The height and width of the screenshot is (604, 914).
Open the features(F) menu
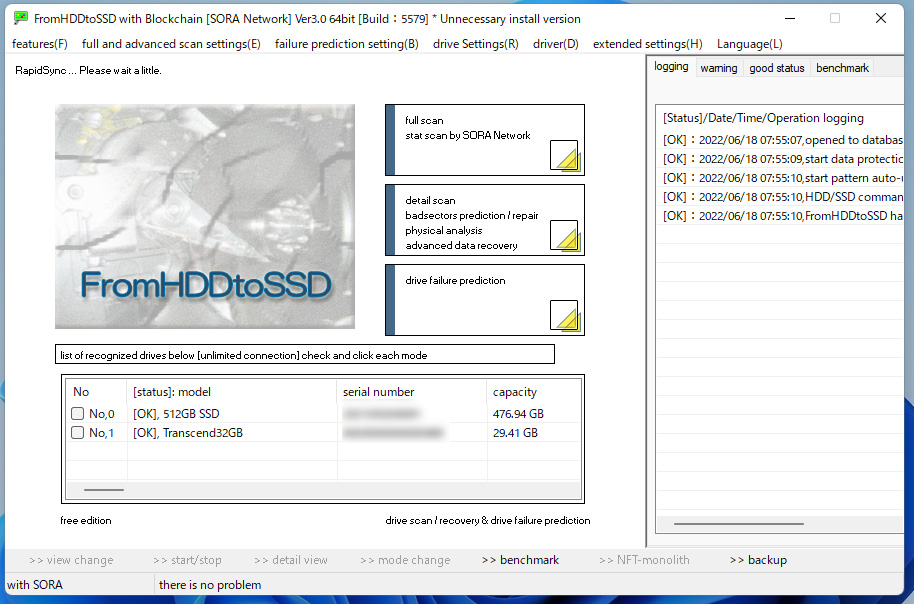click(x=40, y=44)
